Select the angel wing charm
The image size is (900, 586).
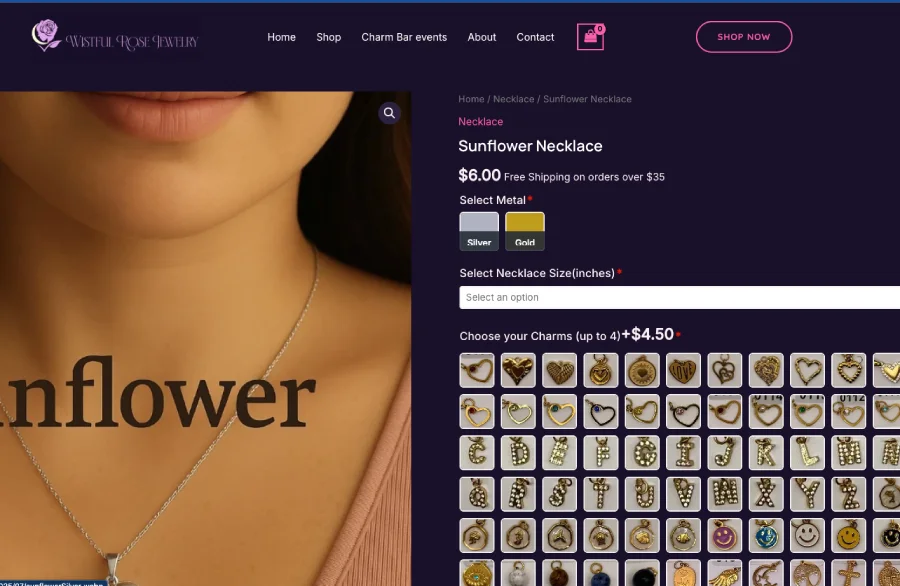pos(724,573)
